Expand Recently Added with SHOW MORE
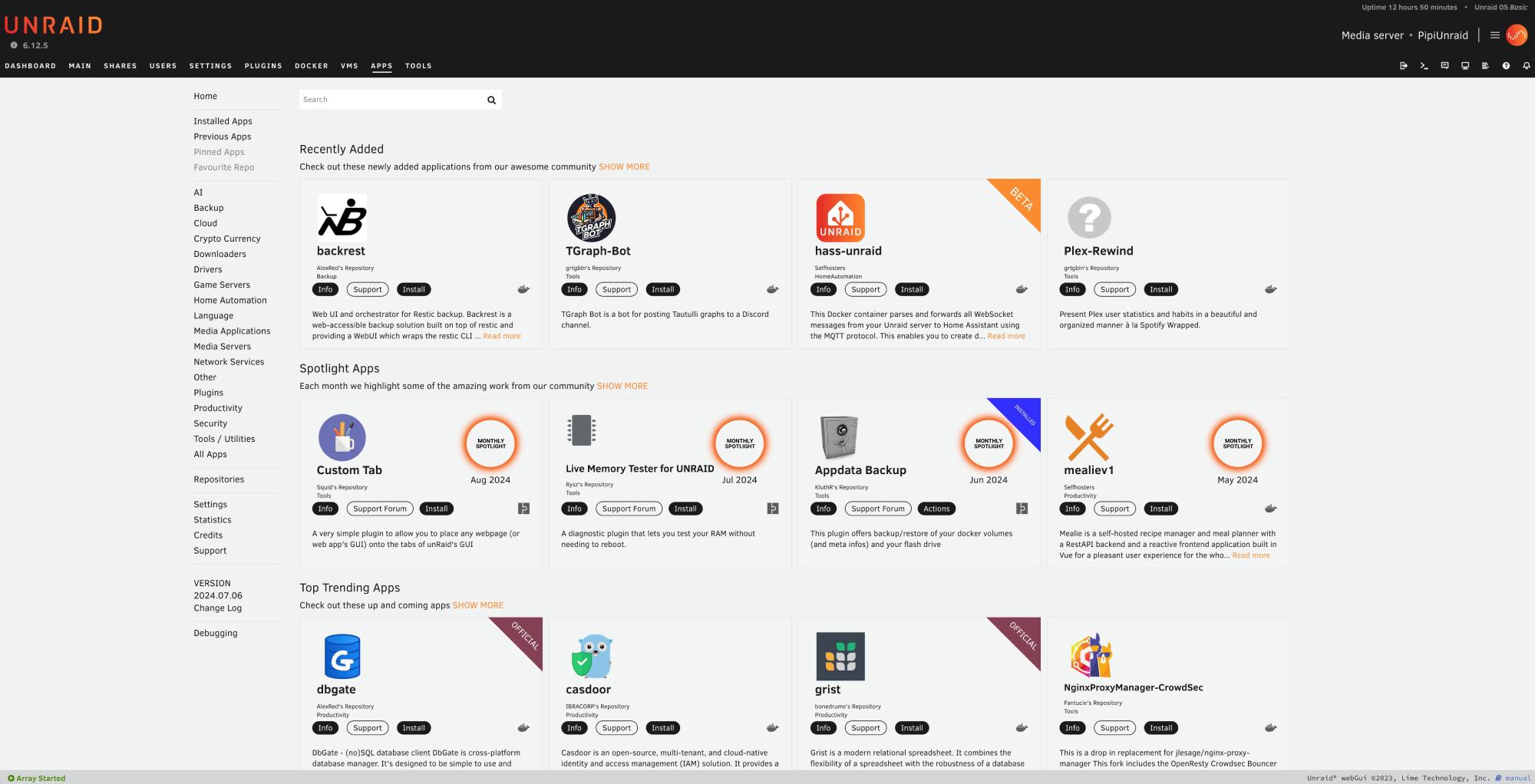Image resolution: width=1535 pixels, height=784 pixels. click(624, 166)
